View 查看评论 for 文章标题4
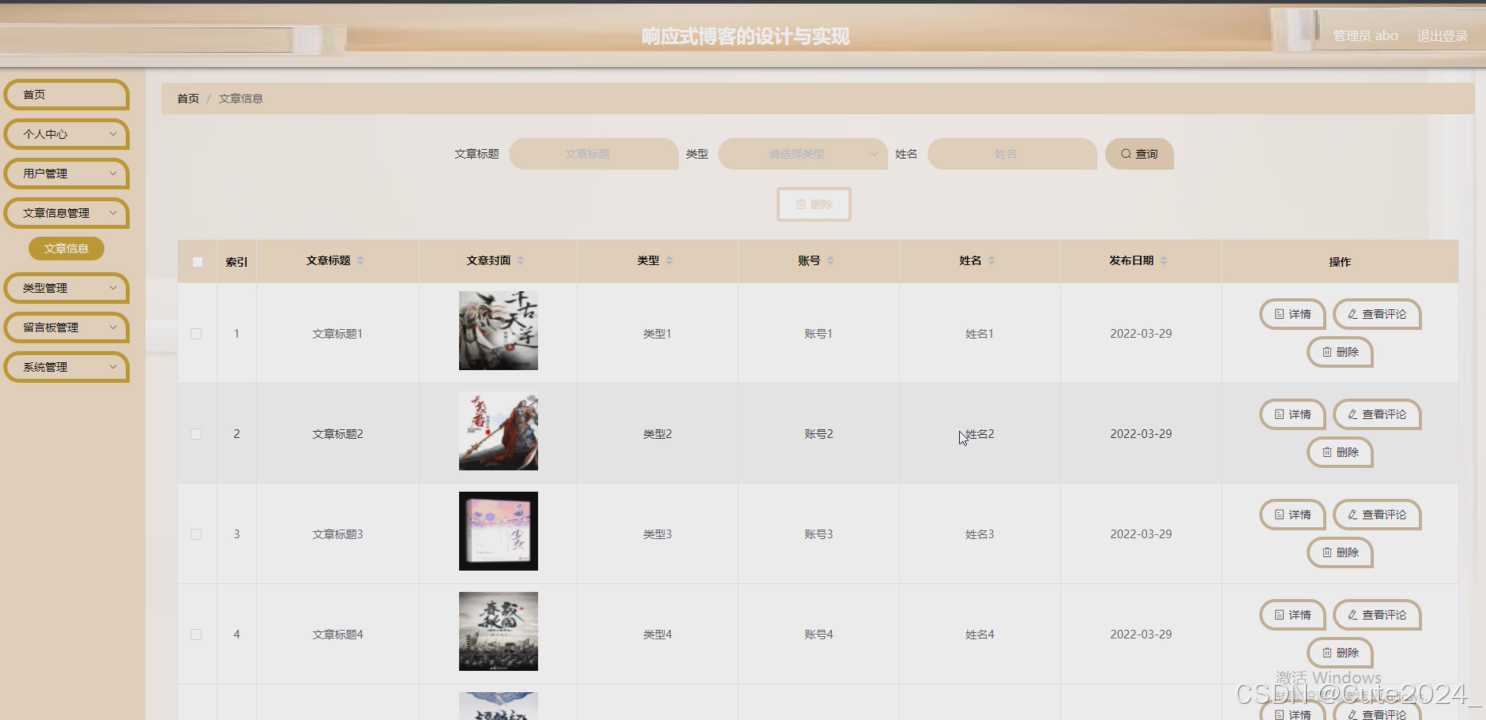 [1377, 615]
